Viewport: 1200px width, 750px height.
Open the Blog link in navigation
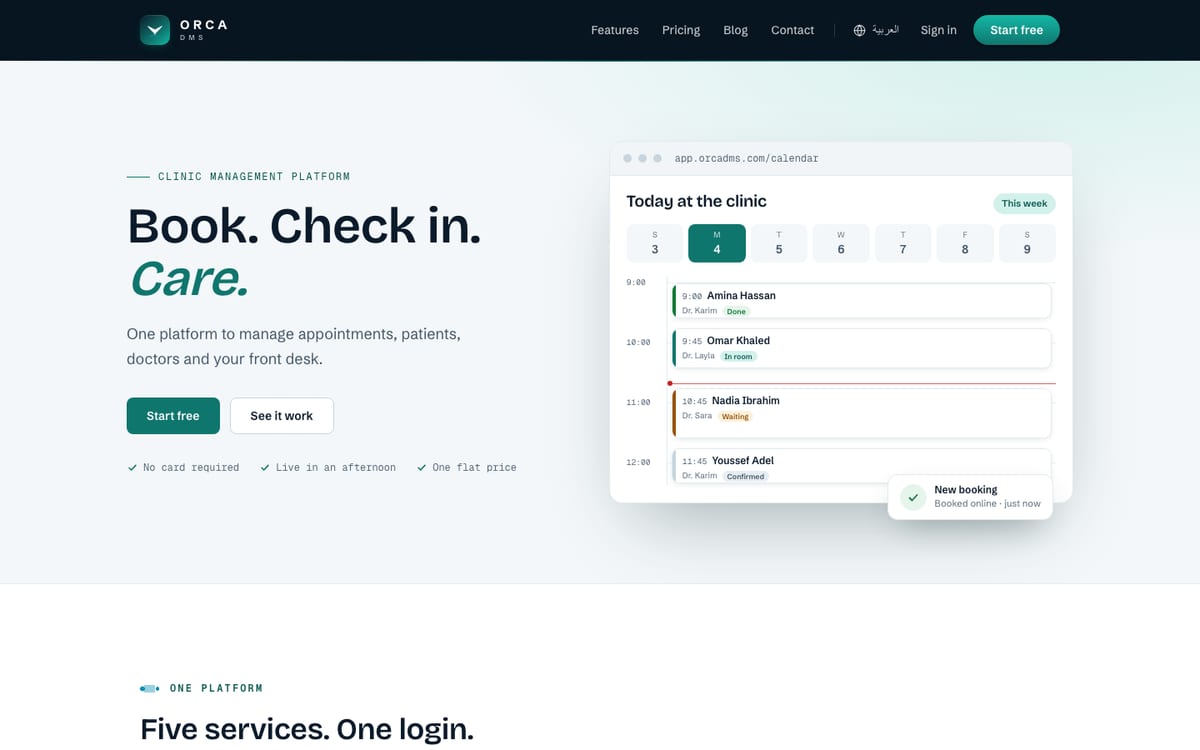(736, 30)
